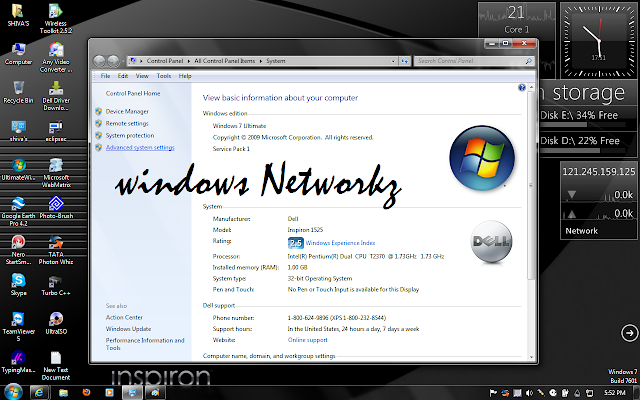
Task: Click the Network gadget IP address
Action: (x=599, y=172)
